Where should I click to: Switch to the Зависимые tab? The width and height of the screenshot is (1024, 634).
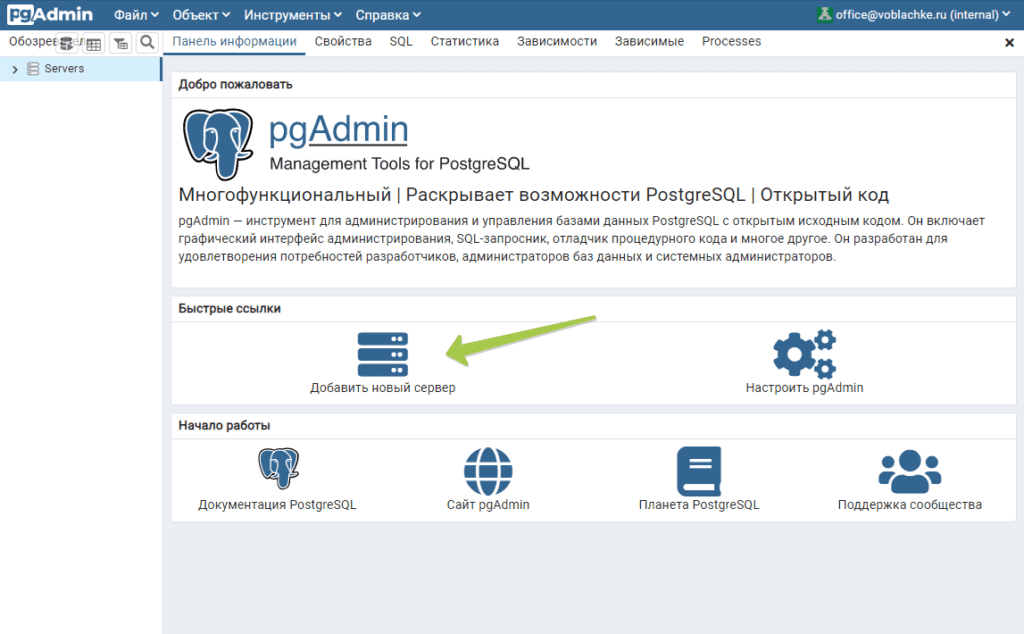[649, 41]
